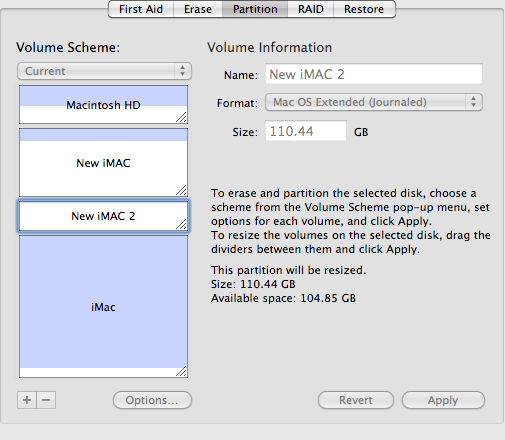Click the Volume Scheme: label
Screen dimensions: 505x440
(x=68, y=47)
